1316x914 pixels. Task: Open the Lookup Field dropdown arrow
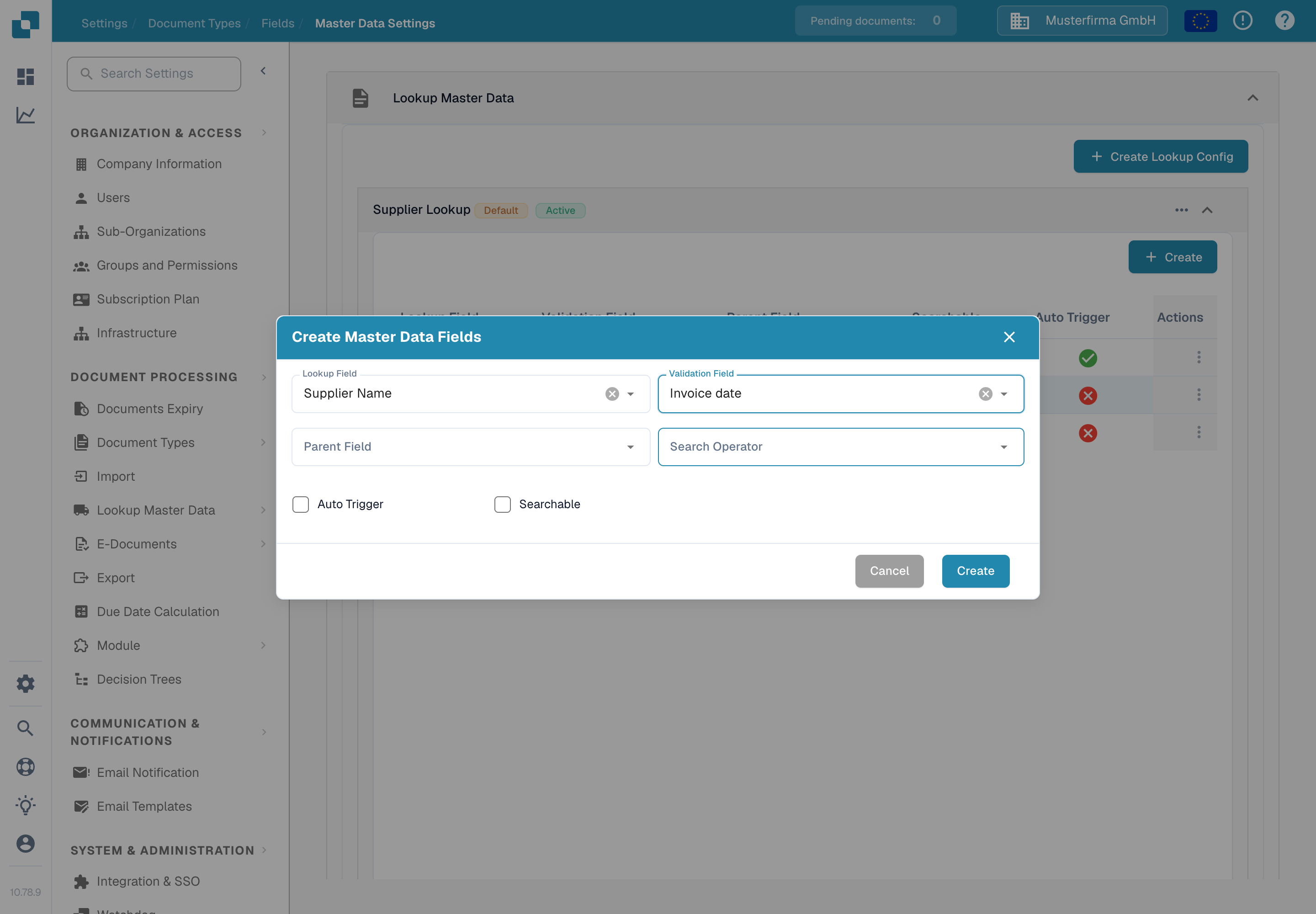pyautogui.click(x=631, y=394)
